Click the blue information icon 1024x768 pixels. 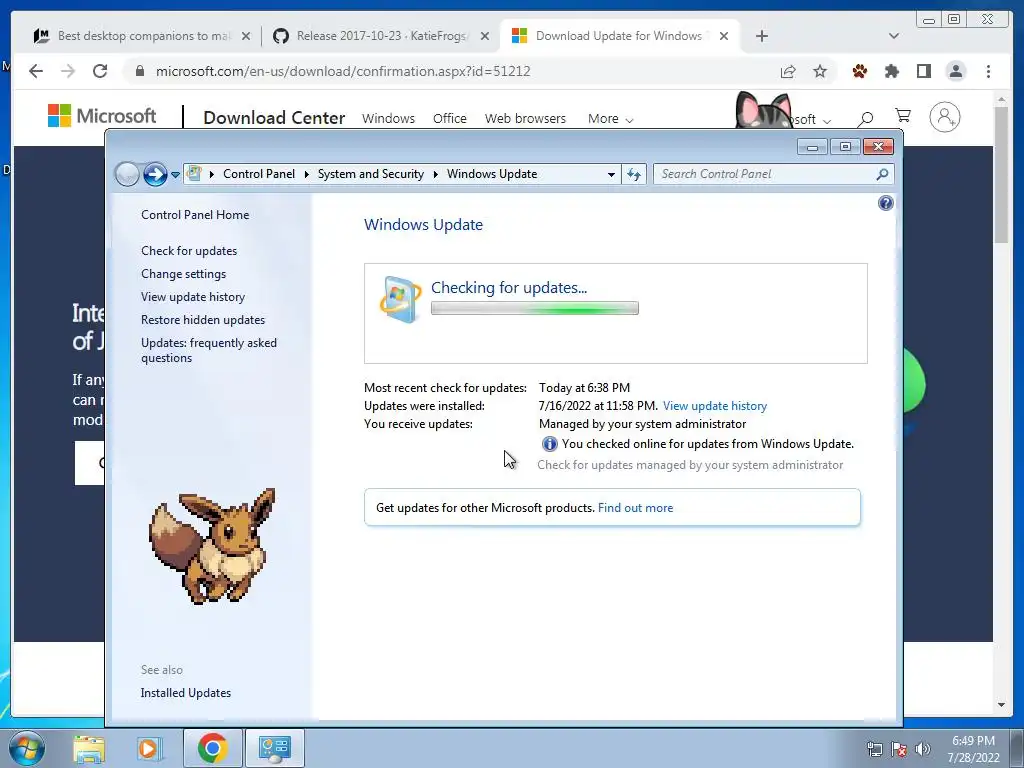point(549,444)
